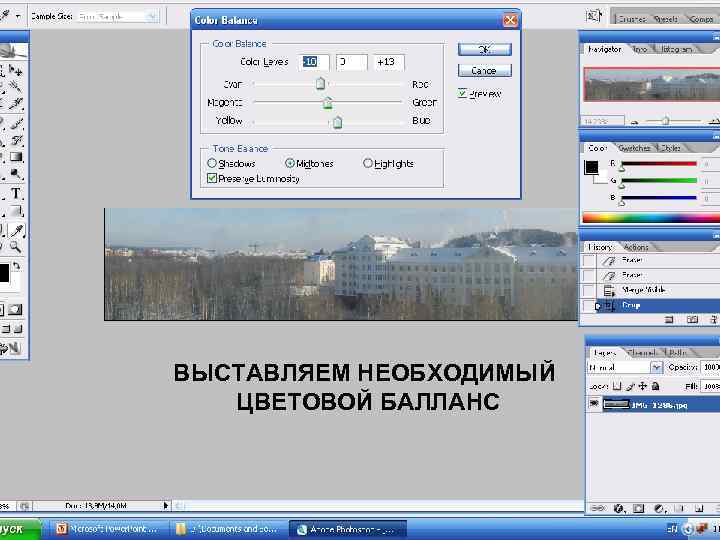The height and width of the screenshot is (540, 720).
Task: Click Adobe Photoshop taskbar button
Action: [348, 529]
